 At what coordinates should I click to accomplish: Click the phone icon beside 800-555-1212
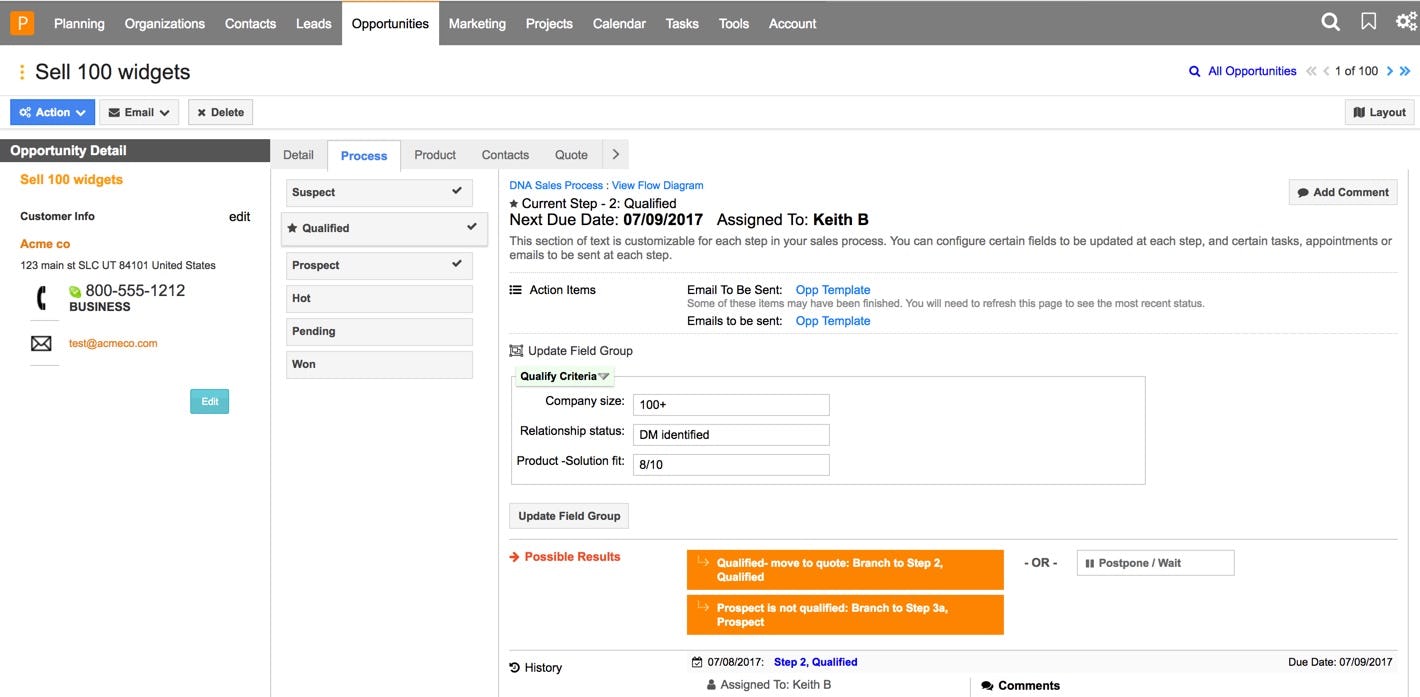point(41,298)
